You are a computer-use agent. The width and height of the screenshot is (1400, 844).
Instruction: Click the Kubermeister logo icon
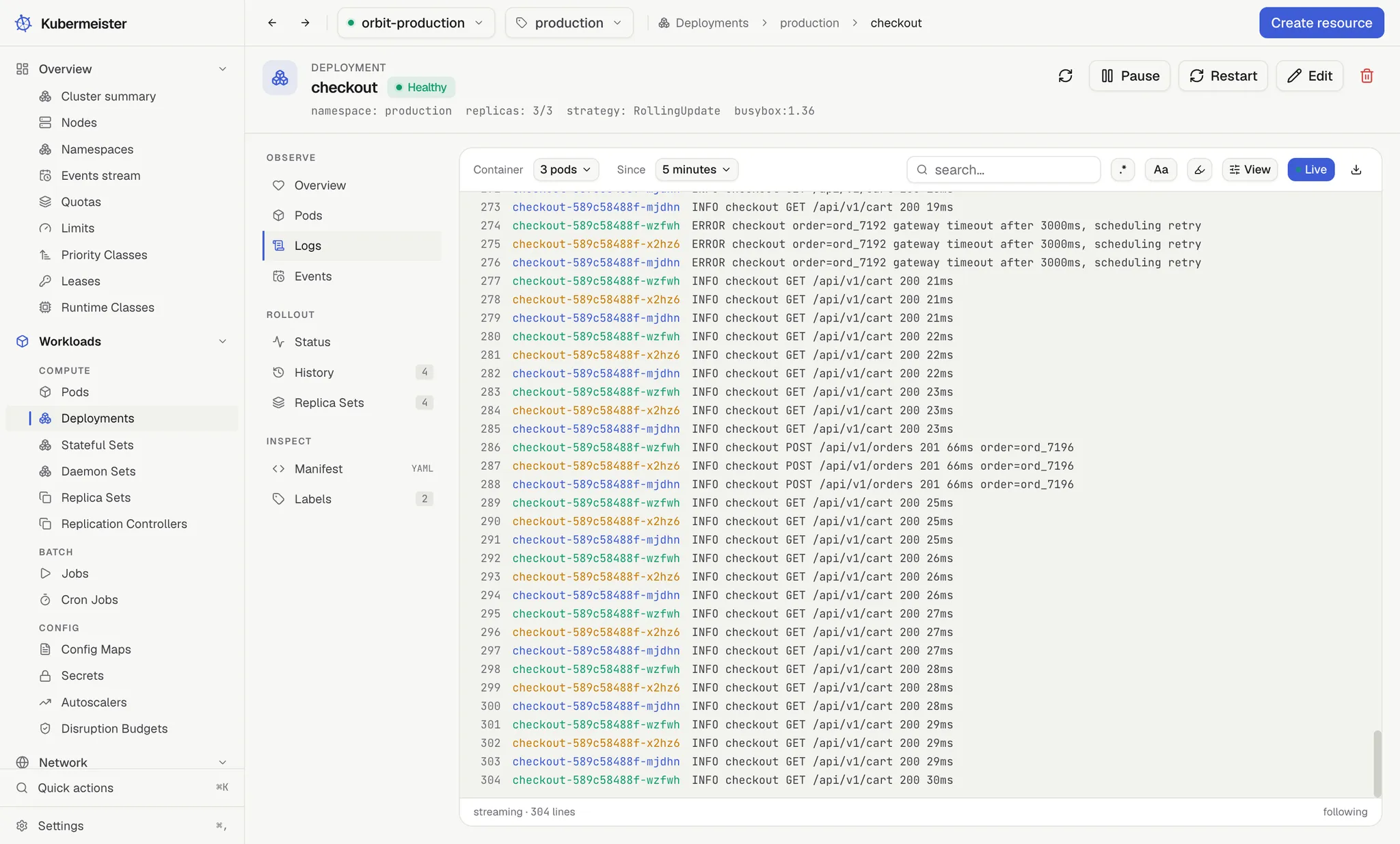pos(23,23)
